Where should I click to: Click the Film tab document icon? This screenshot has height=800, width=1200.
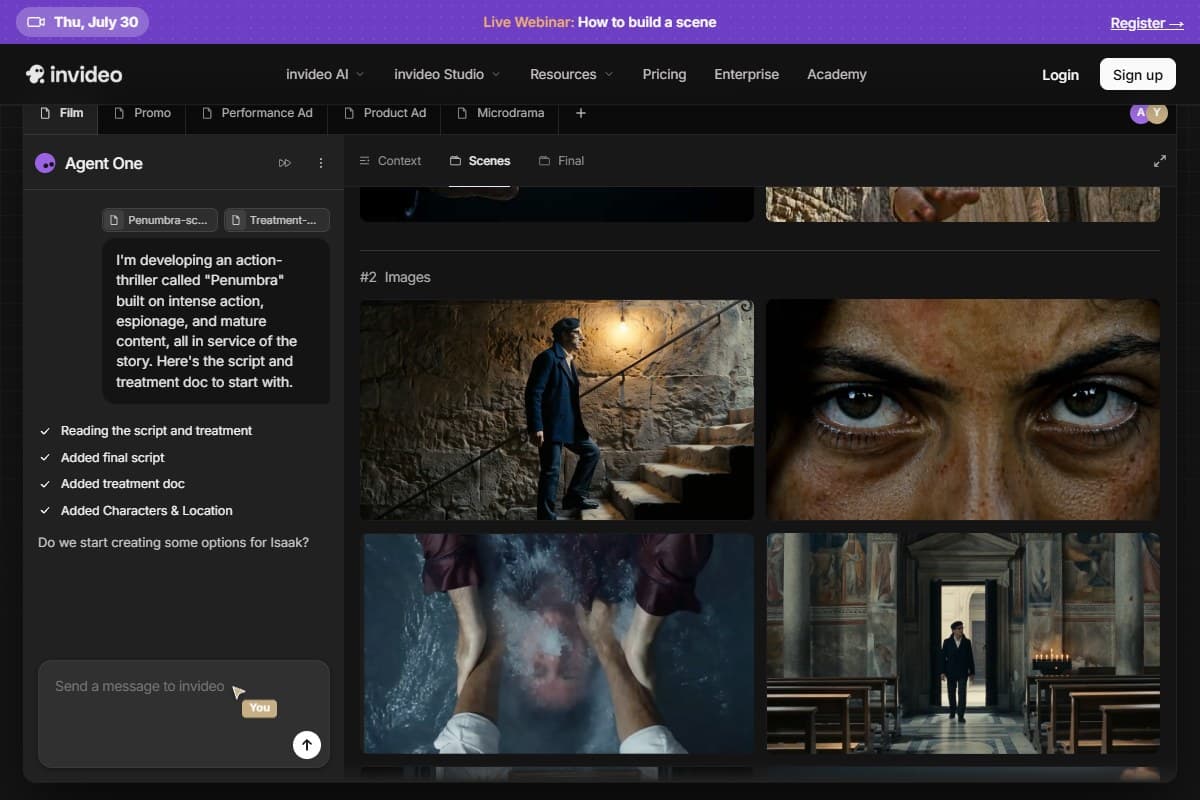point(45,113)
